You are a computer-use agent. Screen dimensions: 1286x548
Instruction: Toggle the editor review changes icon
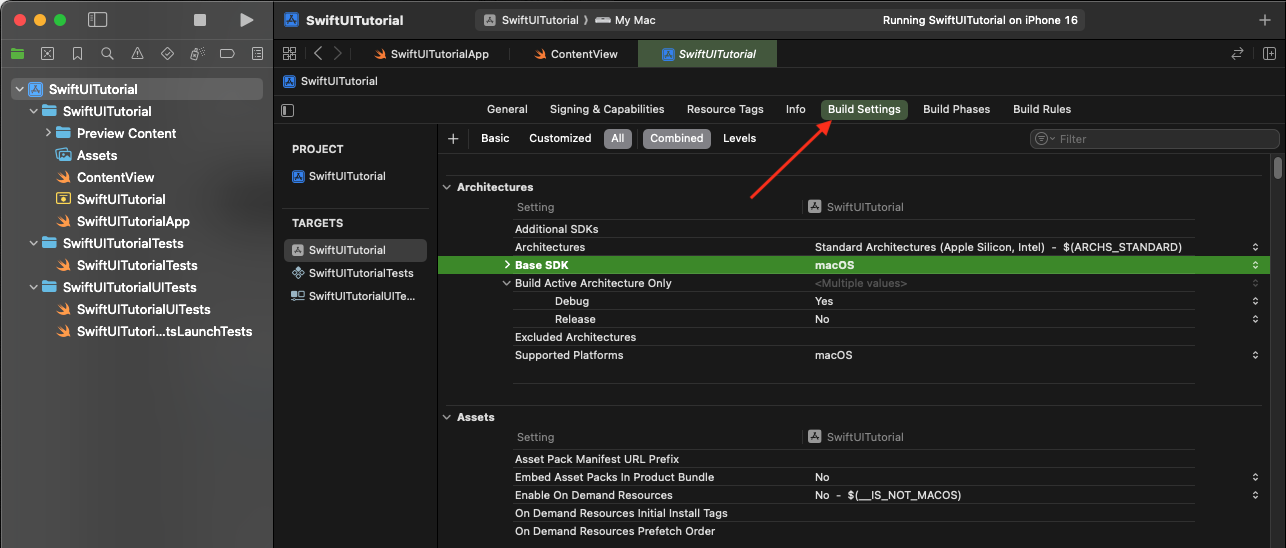click(x=1237, y=54)
